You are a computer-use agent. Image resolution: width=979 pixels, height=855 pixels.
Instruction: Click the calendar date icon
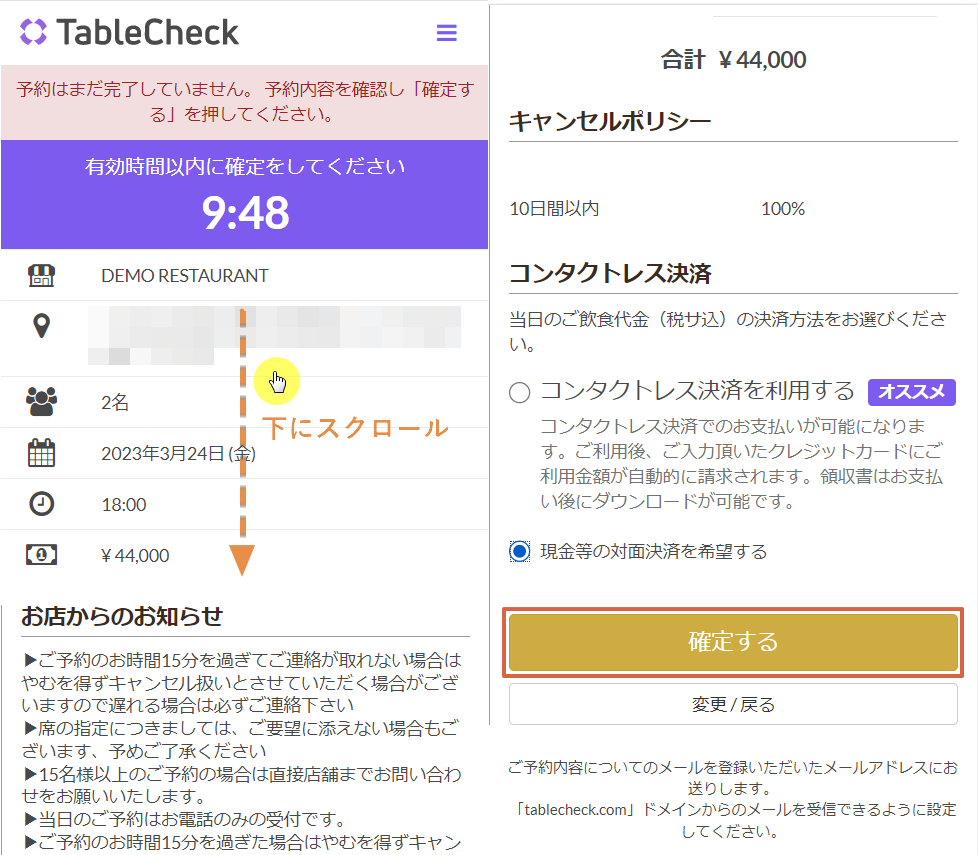(x=41, y=453)
